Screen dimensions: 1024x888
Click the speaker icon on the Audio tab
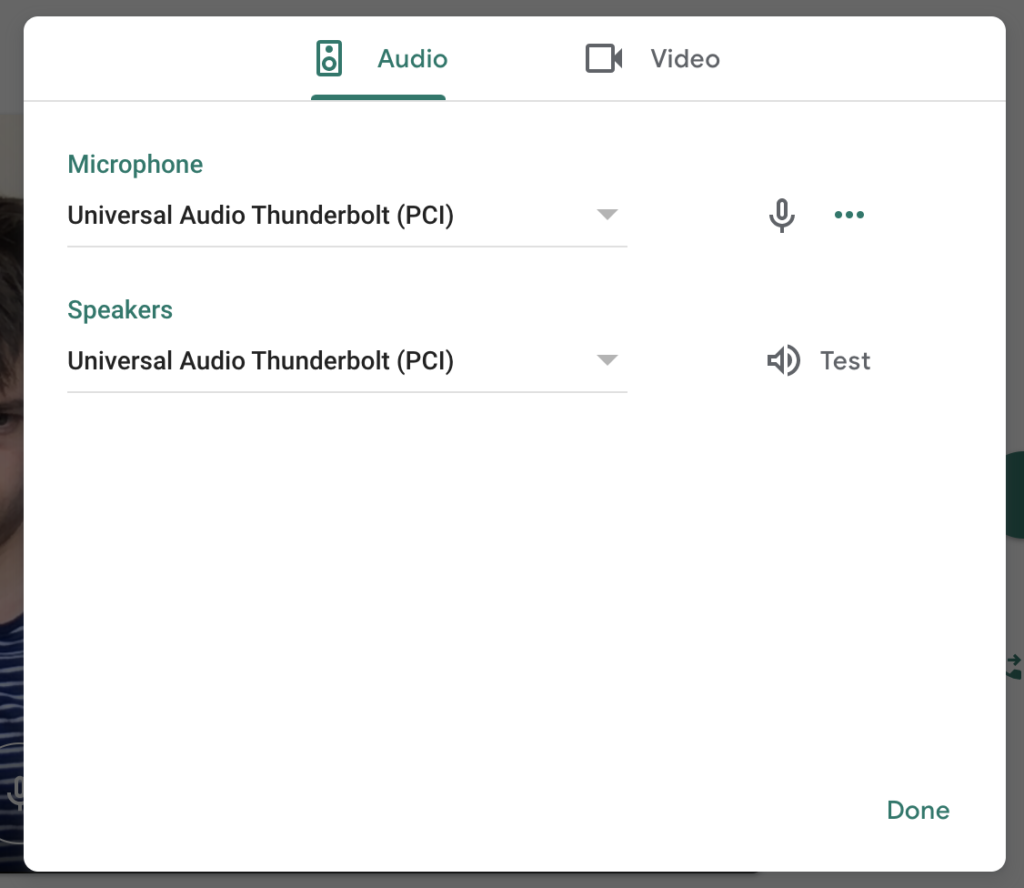coord(329,59)
